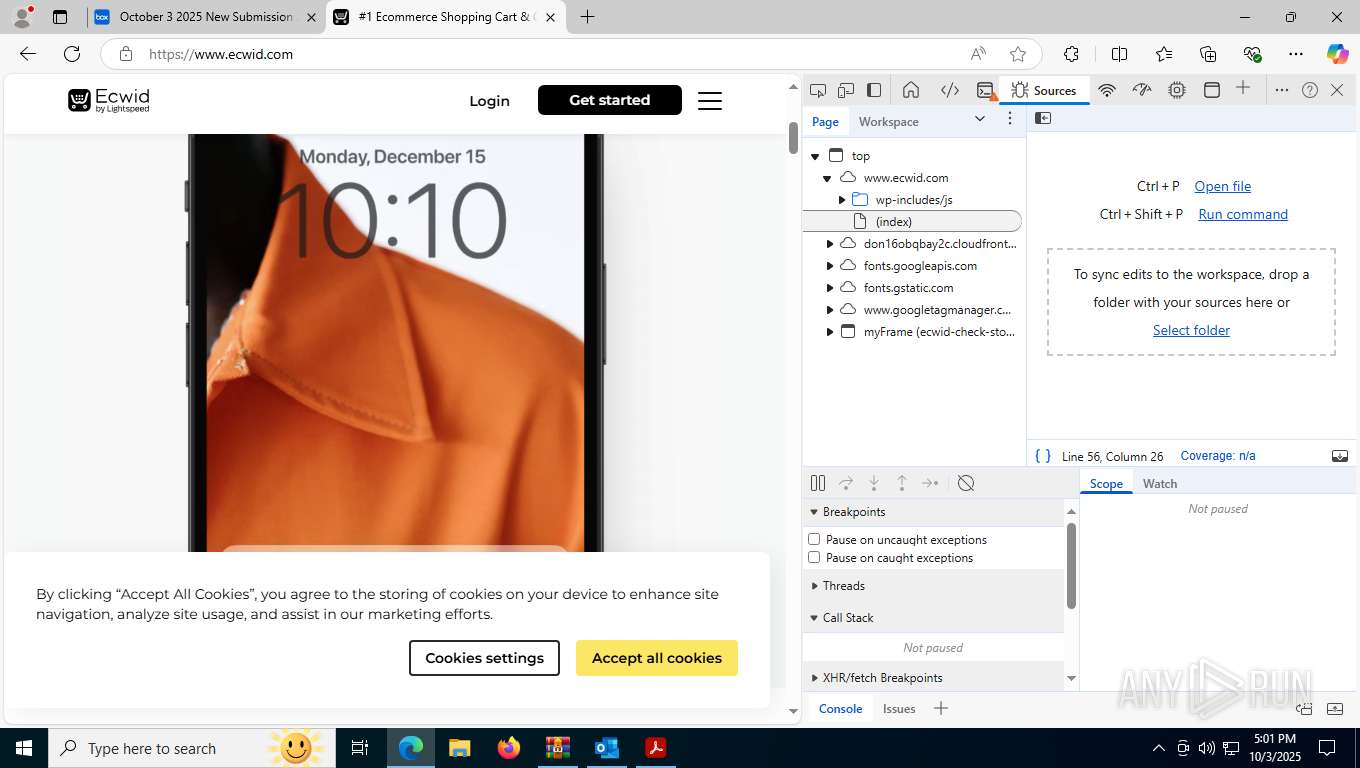Toggle the DevTools activity bar sidebar icon

pos(874,90)
